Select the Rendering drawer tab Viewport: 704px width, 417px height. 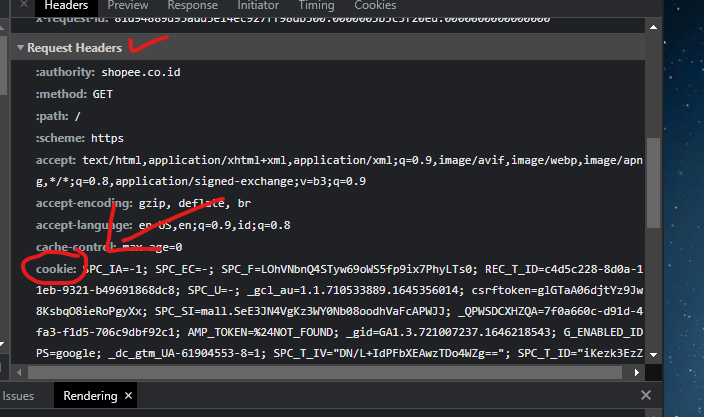tap(90, 396)
